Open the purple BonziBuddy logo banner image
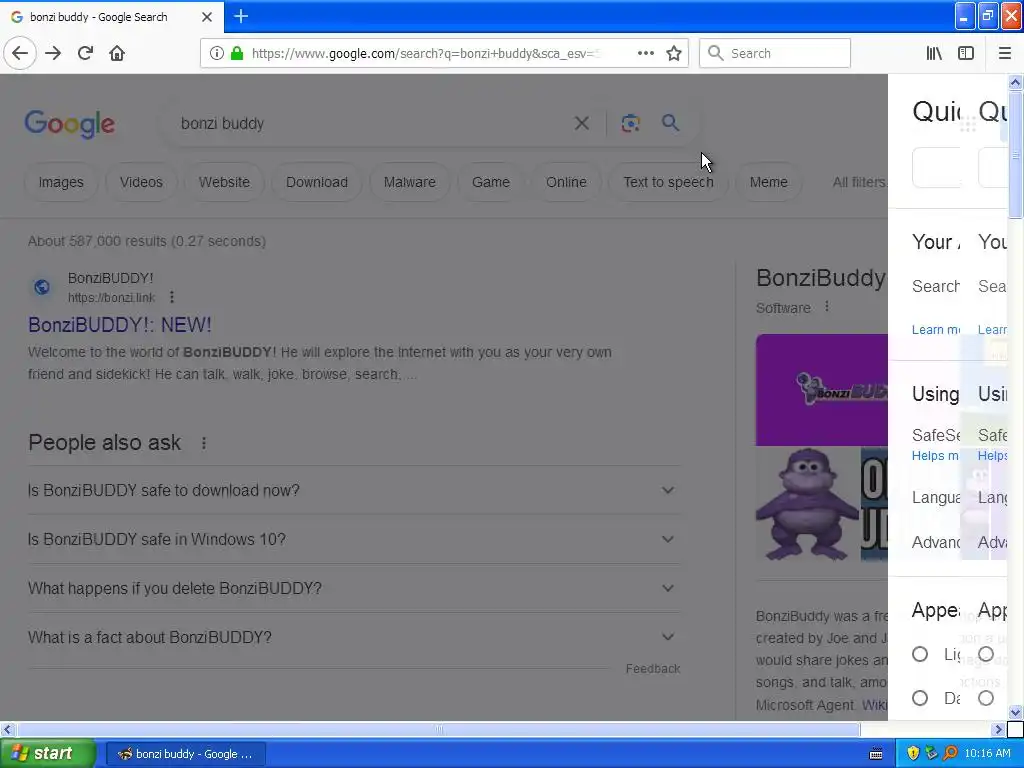Viewport: 1024px width, 768px height. click(x=822, y=390)
